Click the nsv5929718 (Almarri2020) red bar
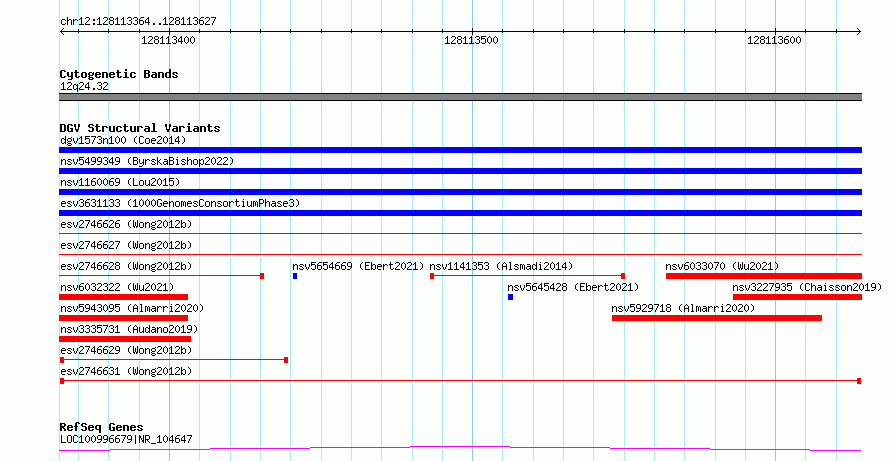The height and width of the screenshot is (461, 890). [717, 318]
